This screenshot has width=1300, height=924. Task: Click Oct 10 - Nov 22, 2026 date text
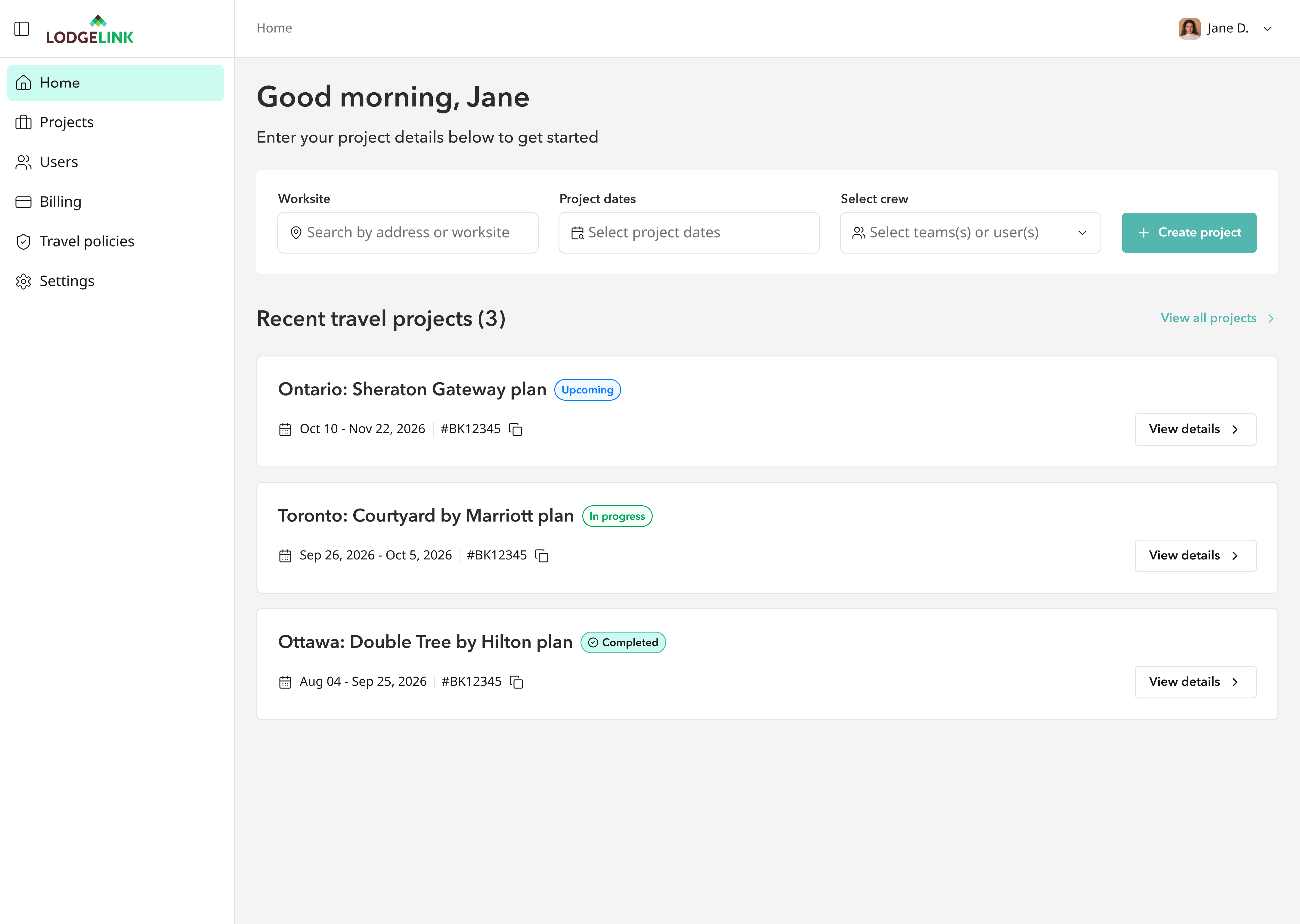pyautogui.click(x=362, y=429)
